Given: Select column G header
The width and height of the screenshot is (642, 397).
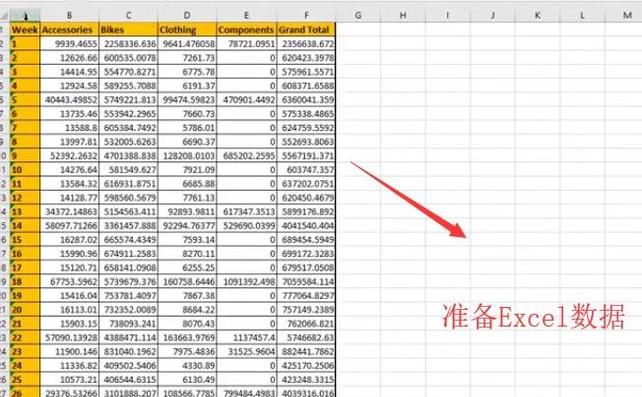Looking at the screenshot, I should [358, 16].
